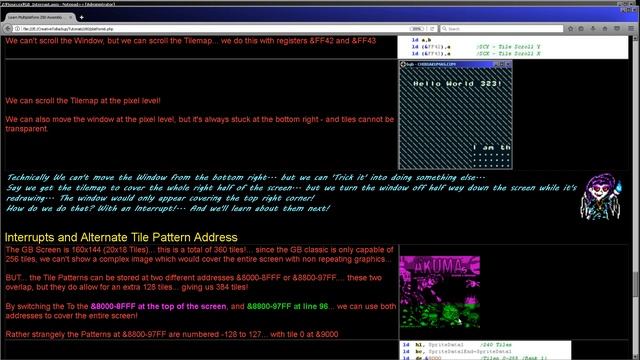Click the magnifier icon in search box

click(x=444, y=29)
